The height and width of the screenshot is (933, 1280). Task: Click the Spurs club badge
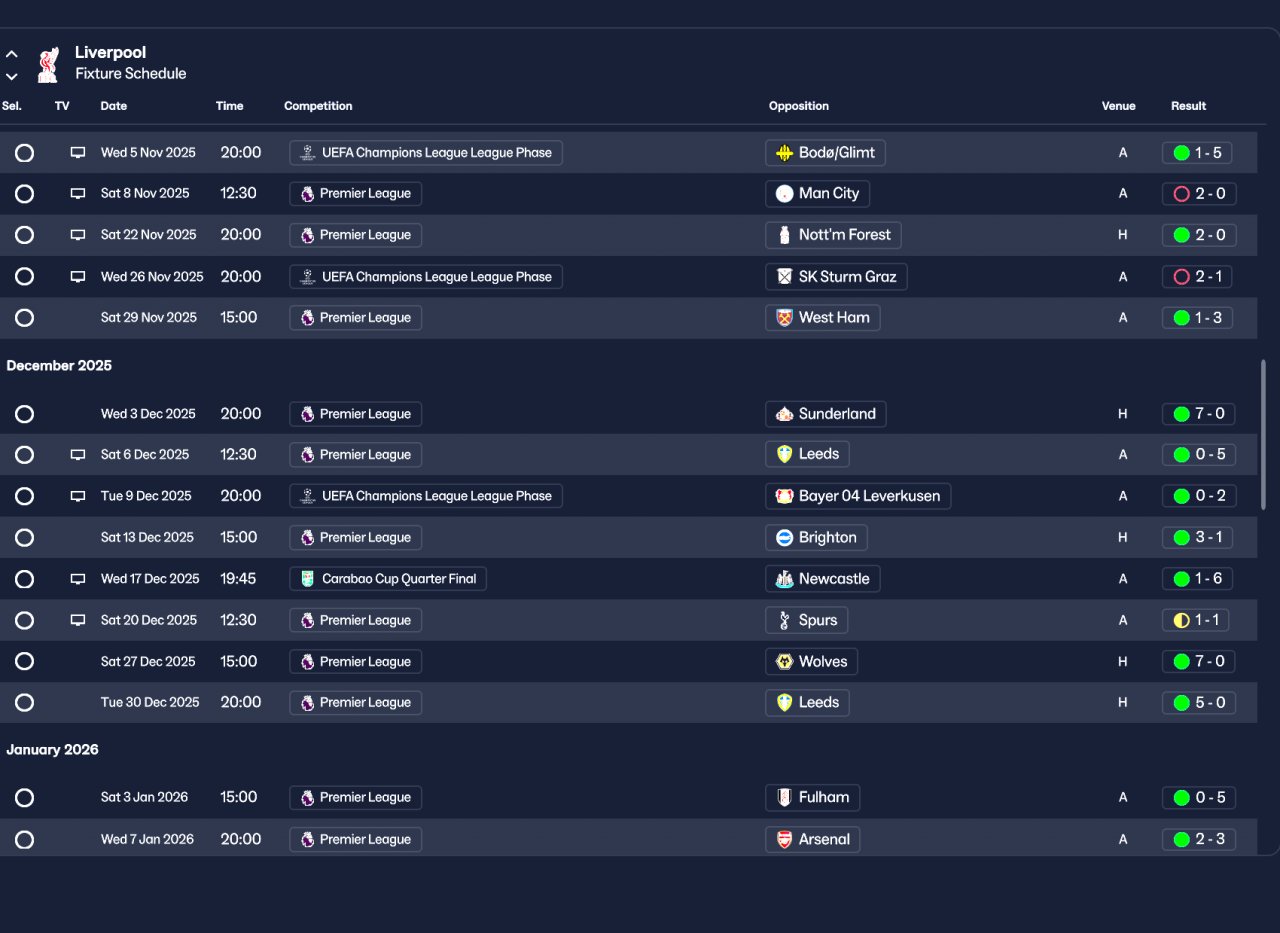(x=785, y=620)
